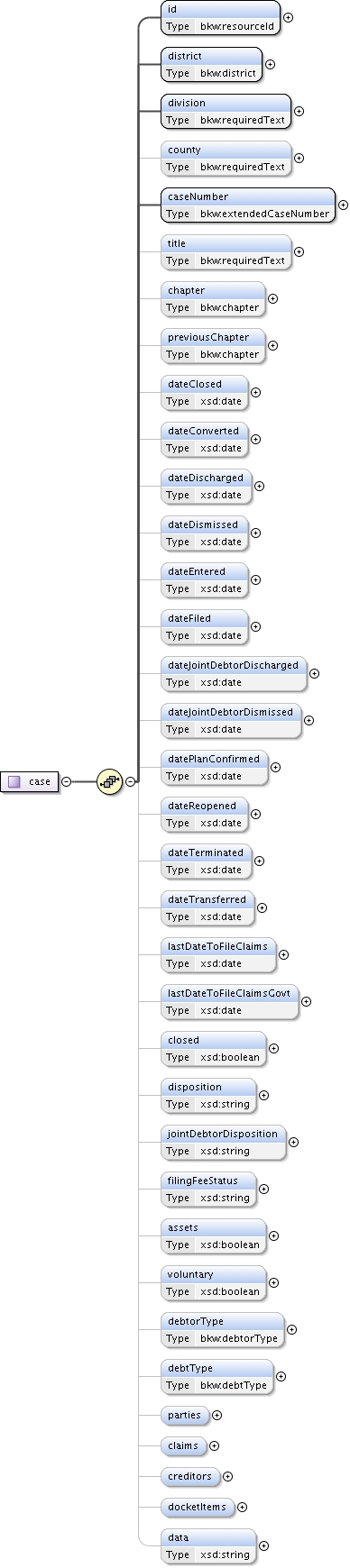Select the creditors element box
Viewport: 350px width, 1568px height.
(190, 1476)
